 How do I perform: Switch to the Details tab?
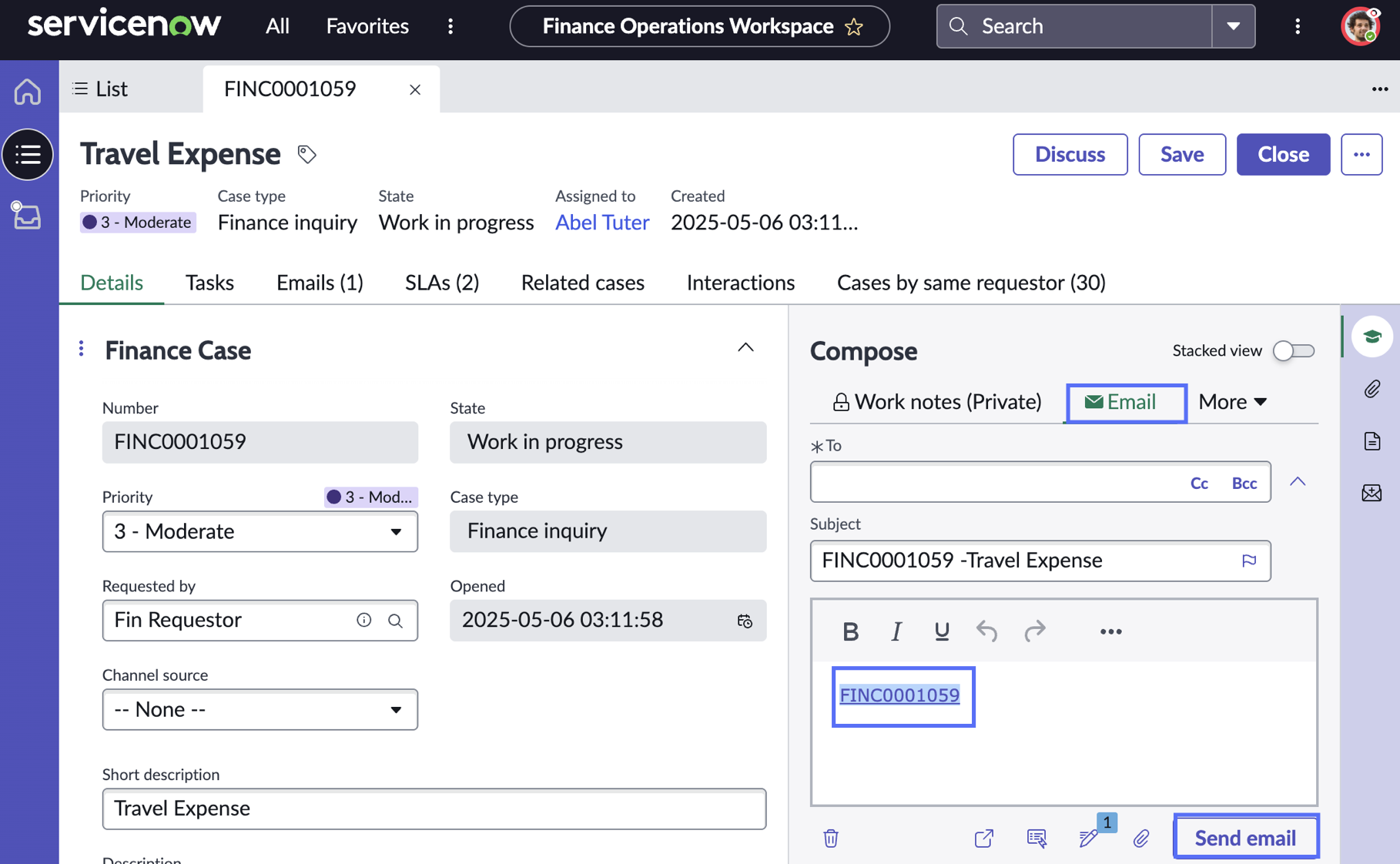pyautogui.click(x=112, y=283)
